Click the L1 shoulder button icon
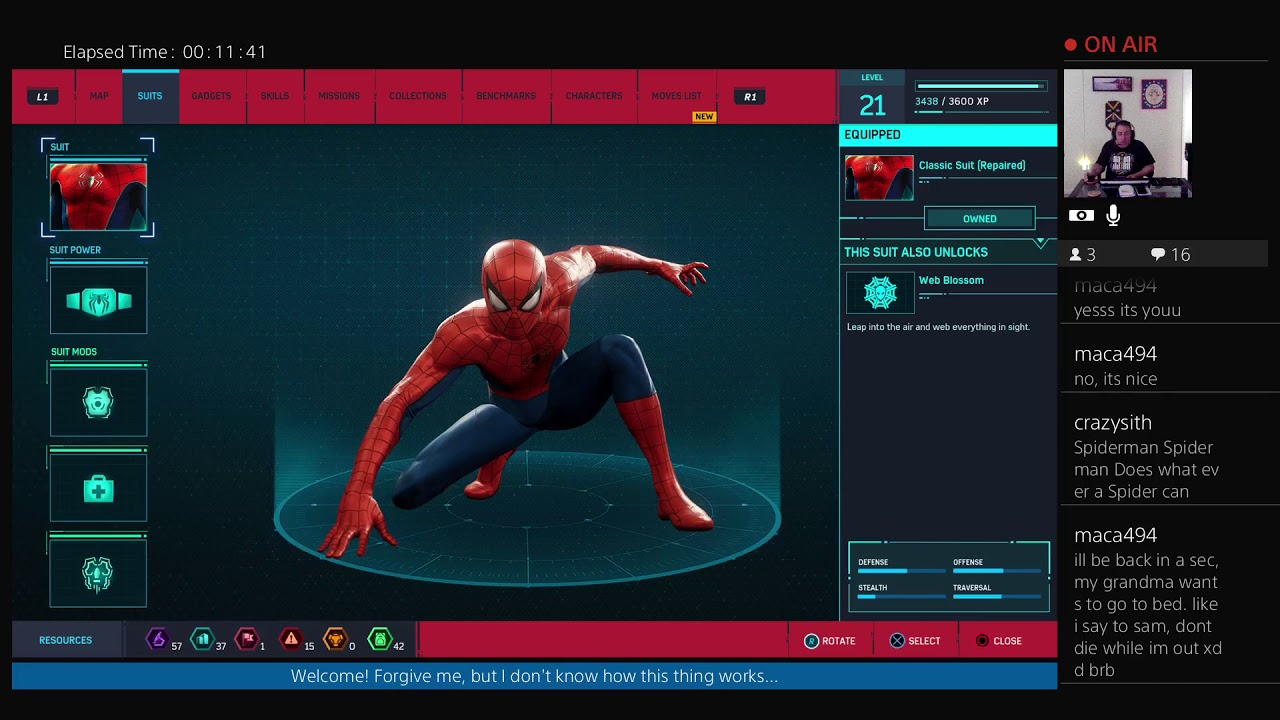The height and width of the screenshot is (720, 1280). coord(42,97)
